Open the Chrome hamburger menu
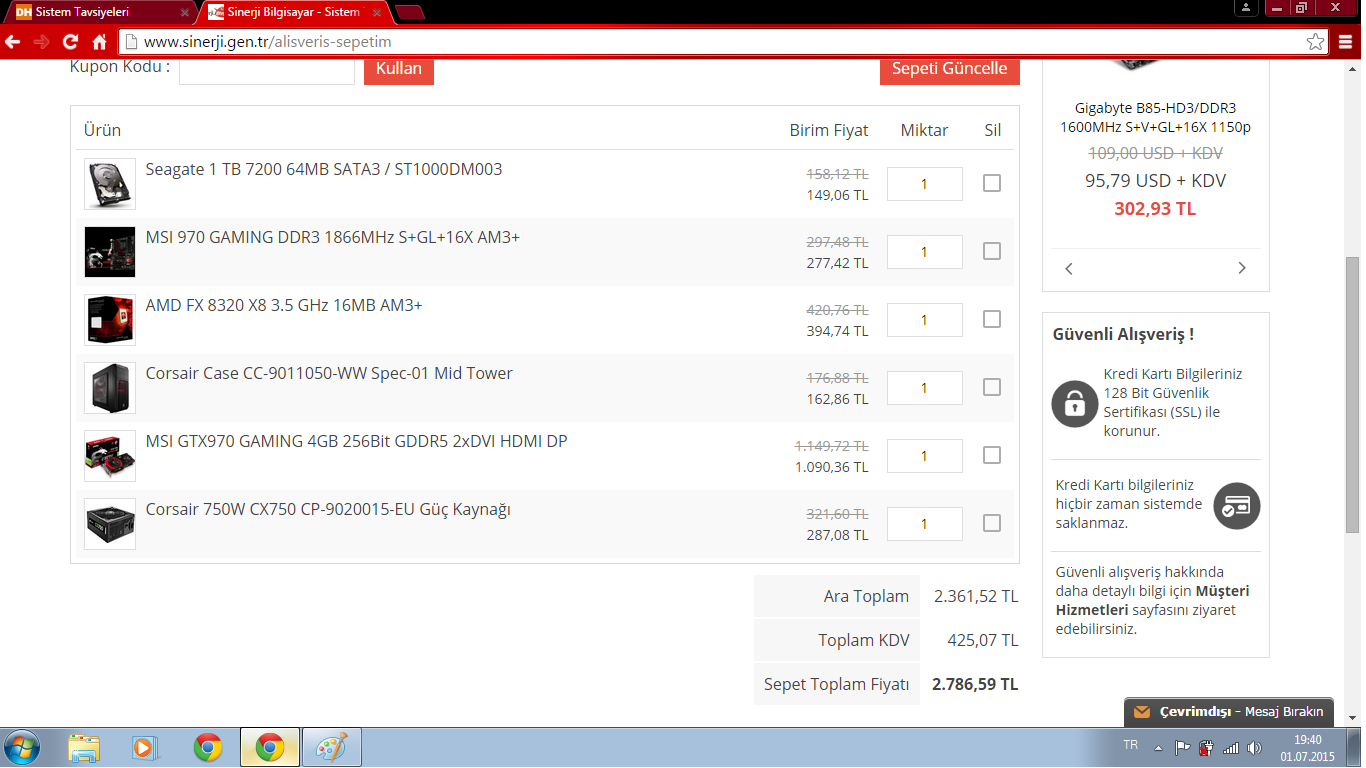 tap(1344, 42)
